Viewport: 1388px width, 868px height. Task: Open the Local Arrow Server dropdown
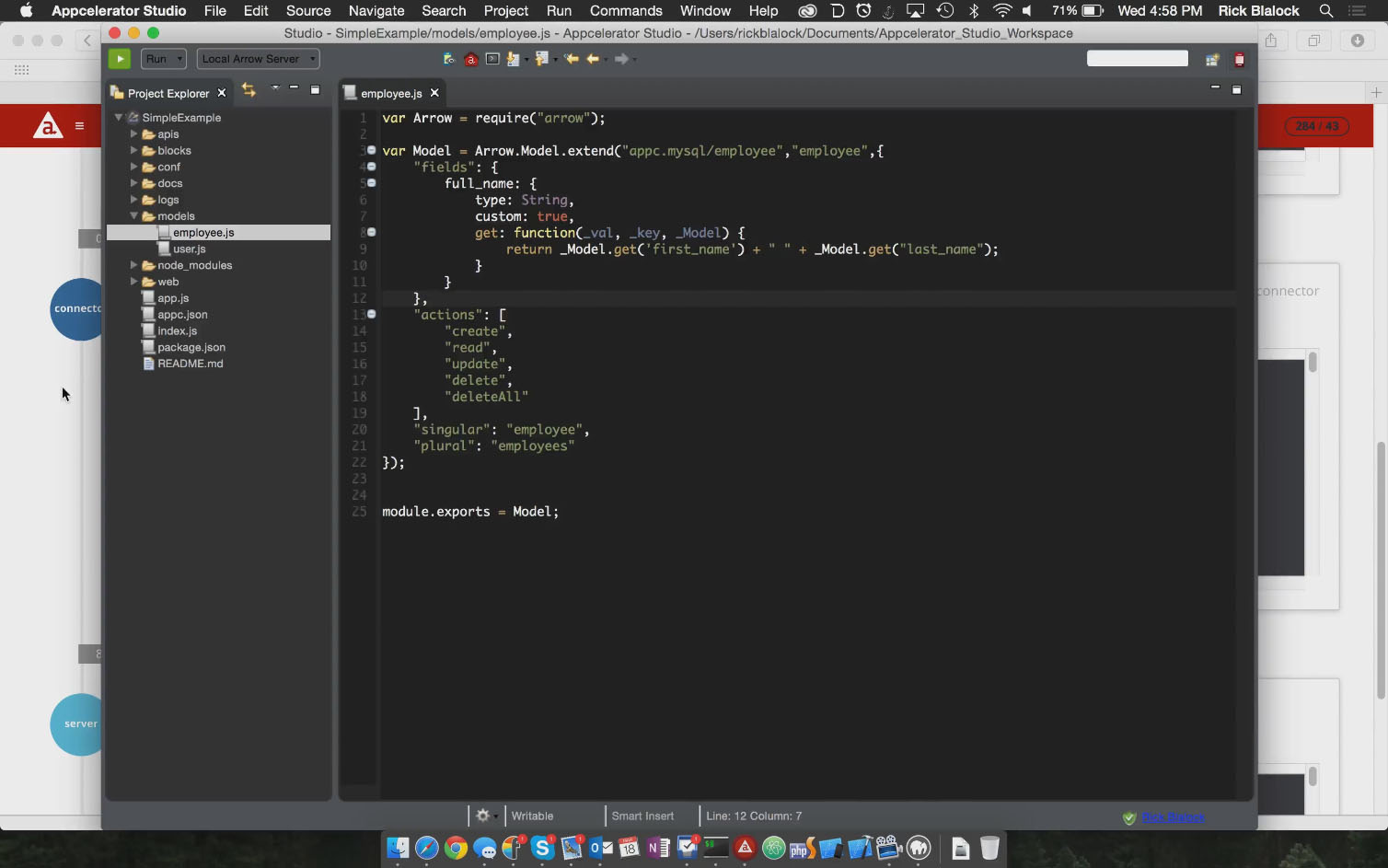coord(258,59)
